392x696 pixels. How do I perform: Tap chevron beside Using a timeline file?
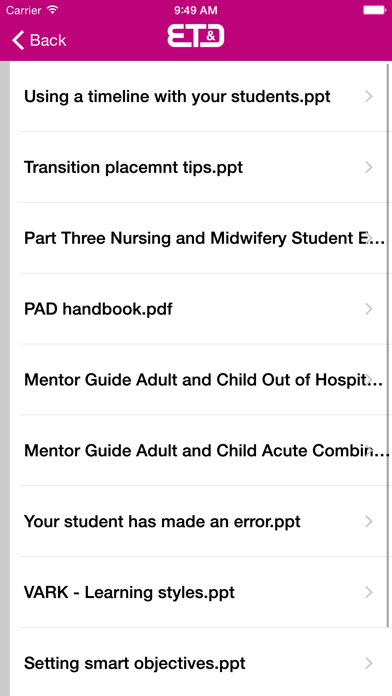368,96
